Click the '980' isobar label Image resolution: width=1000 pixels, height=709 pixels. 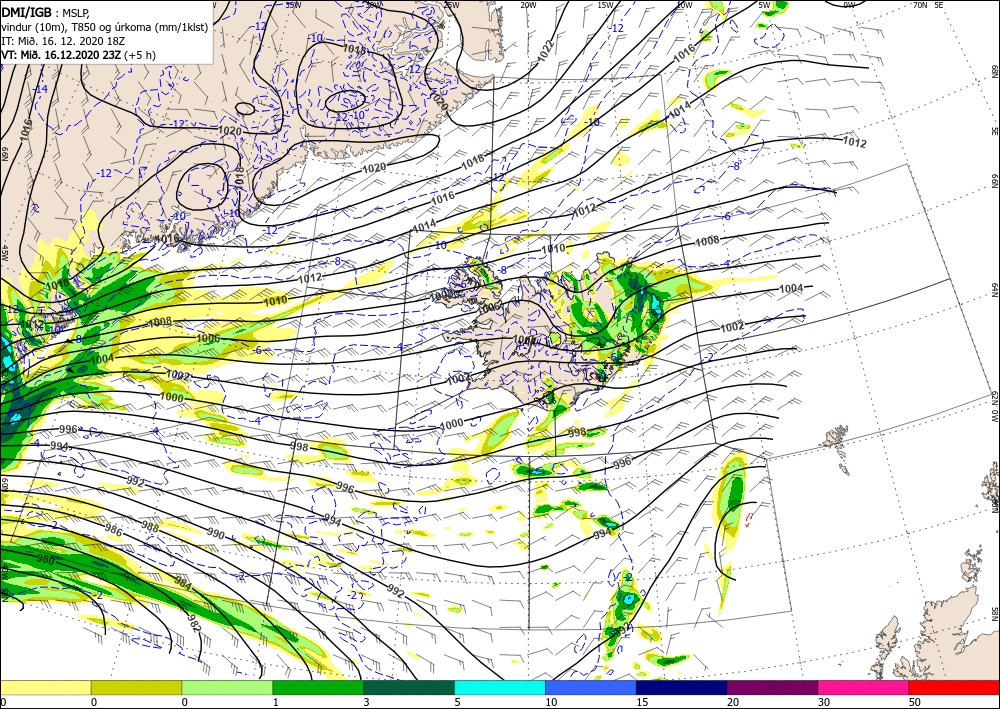tap(46, 560)
